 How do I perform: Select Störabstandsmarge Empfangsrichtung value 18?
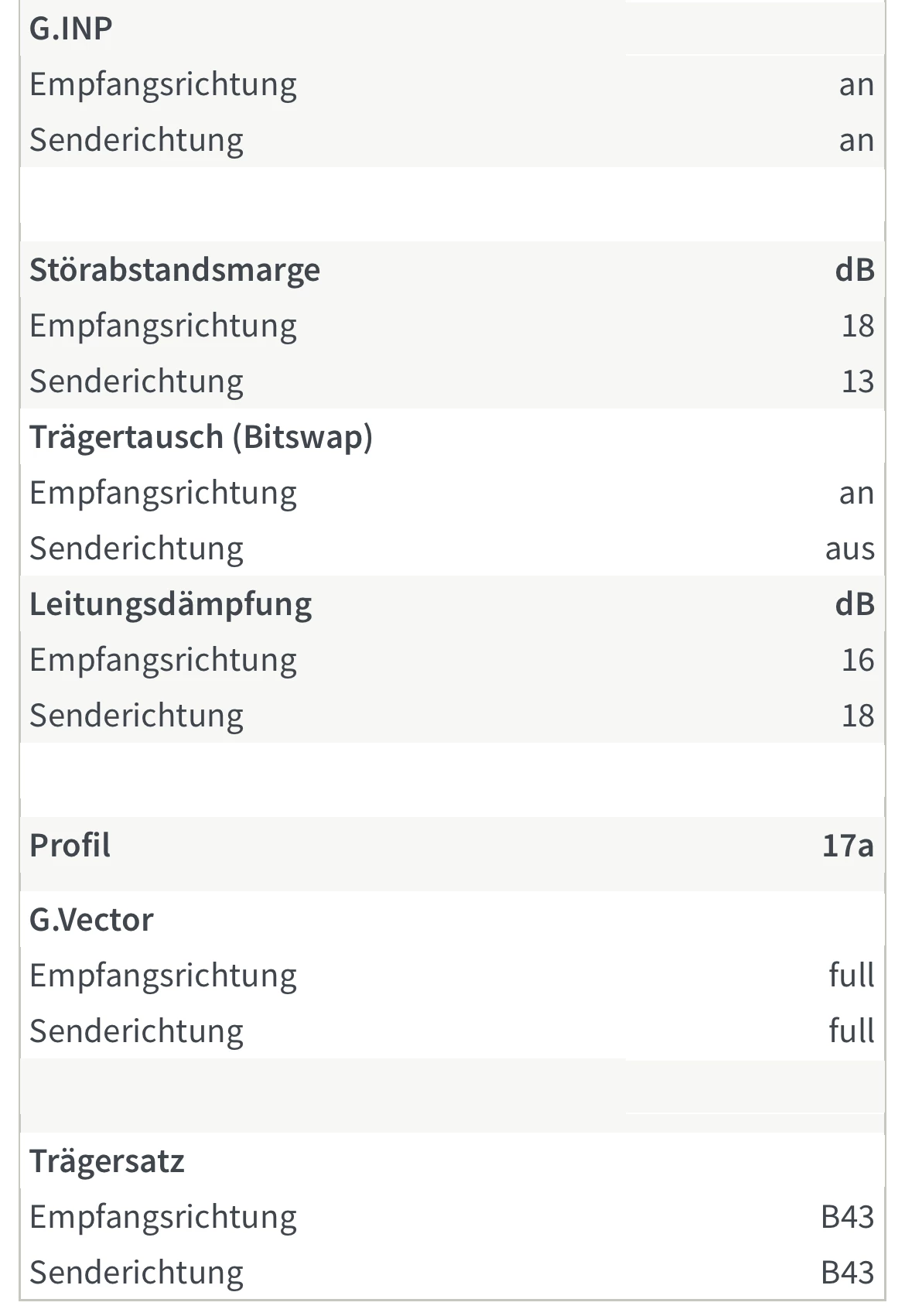[x=858, y=326]
